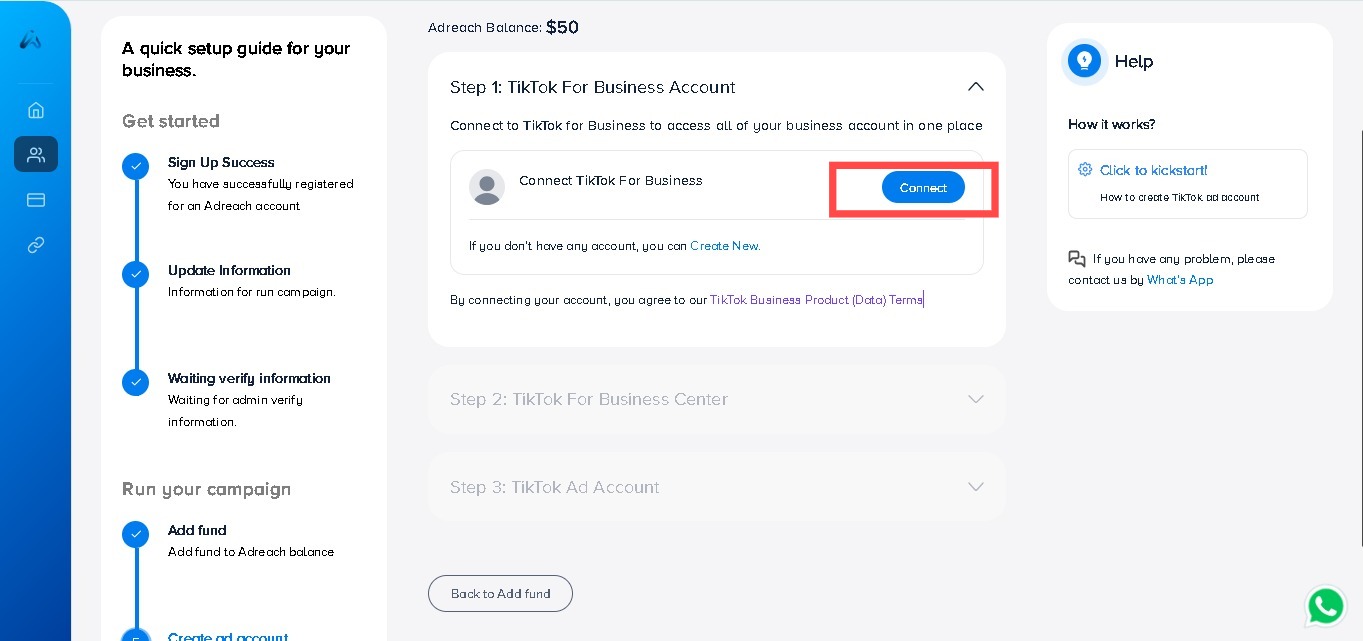The image size is (1363, 641).
Task: Click the link chain sidebar icon
Action: pyautogui.click(x=36, y=245)
